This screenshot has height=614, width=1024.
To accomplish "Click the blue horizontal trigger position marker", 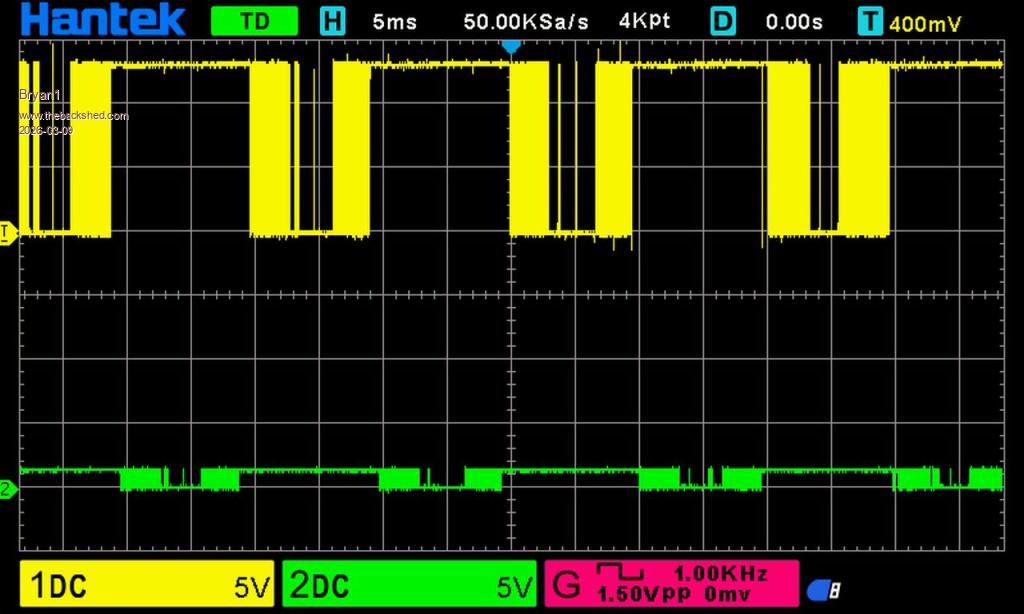I will 511,47.
